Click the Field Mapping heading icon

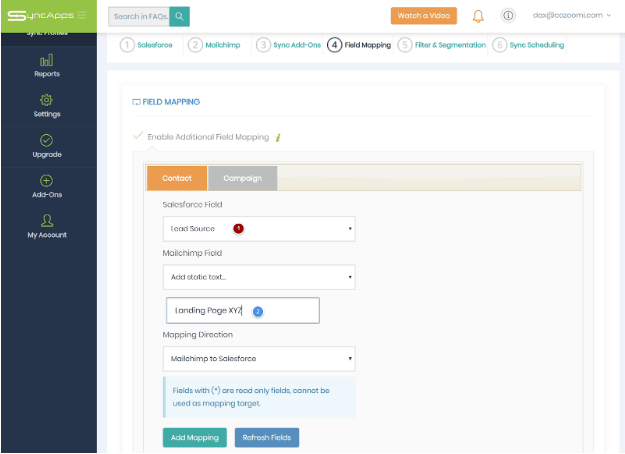[136, 102]
